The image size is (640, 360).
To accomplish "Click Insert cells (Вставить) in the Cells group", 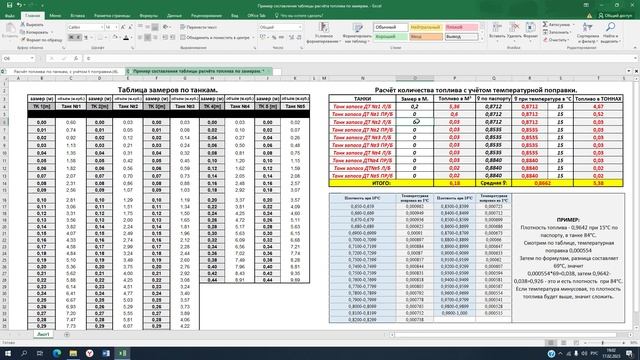I will pyautogui.click(x=497, y=31).
